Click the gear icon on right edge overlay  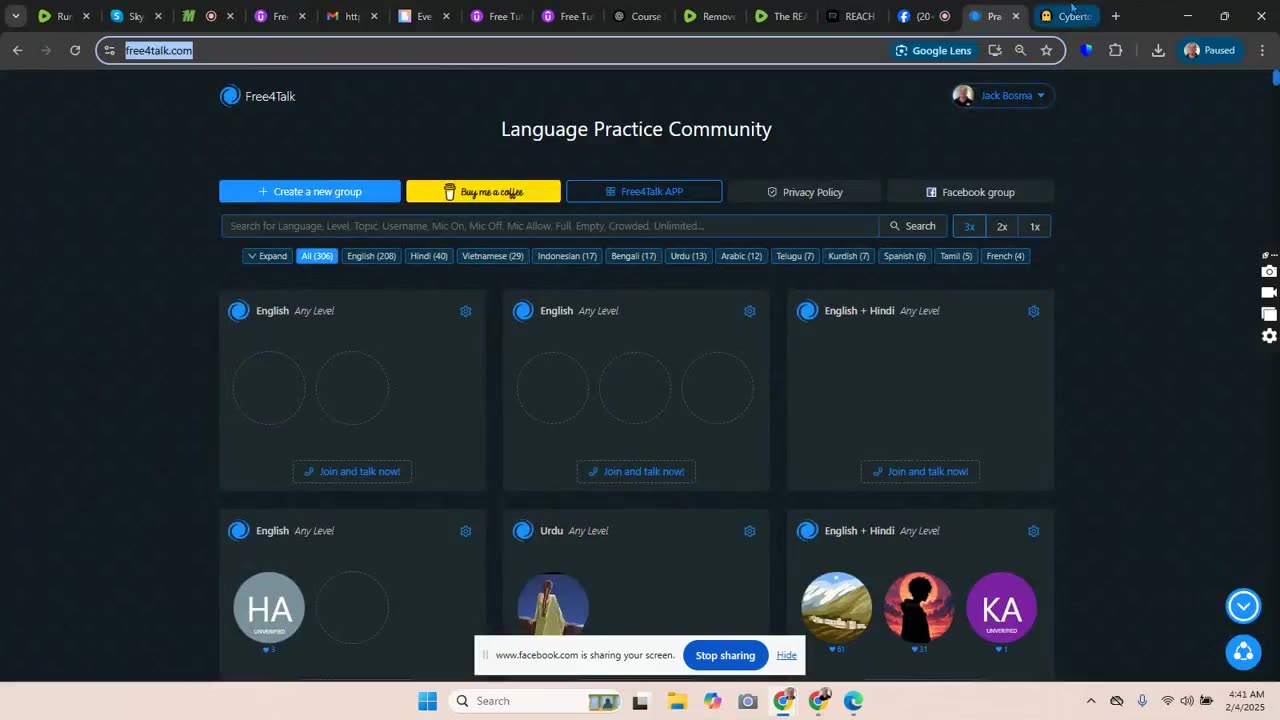click(1269, 336)
